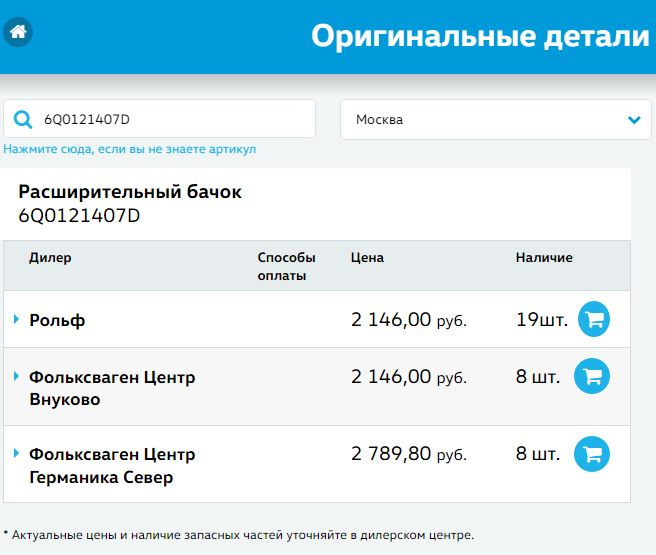Click Рольф price 2 146,00 руб.
The width and height of the screenshot is (656, 555).
point(409,320)
